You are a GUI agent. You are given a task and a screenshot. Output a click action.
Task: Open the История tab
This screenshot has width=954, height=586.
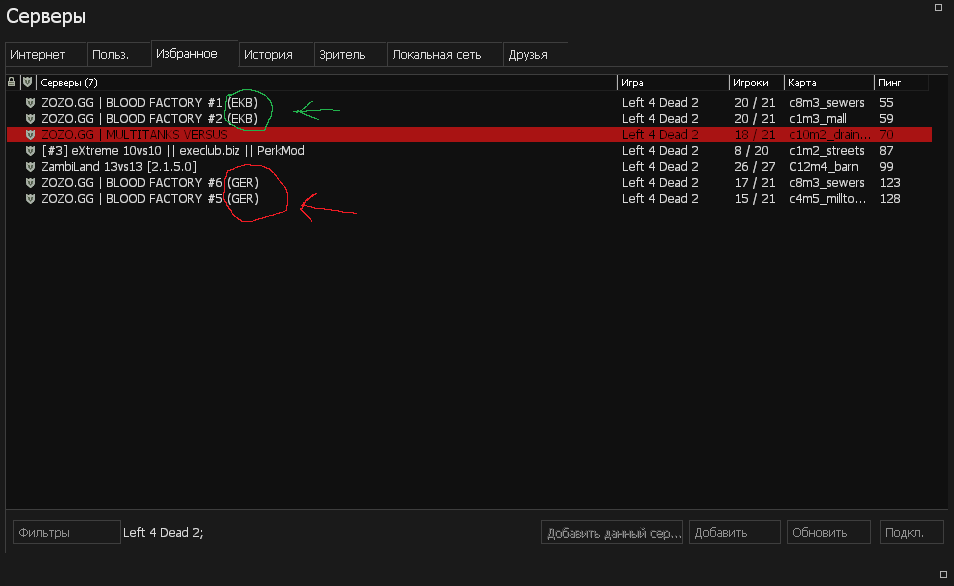click(268, 55)
